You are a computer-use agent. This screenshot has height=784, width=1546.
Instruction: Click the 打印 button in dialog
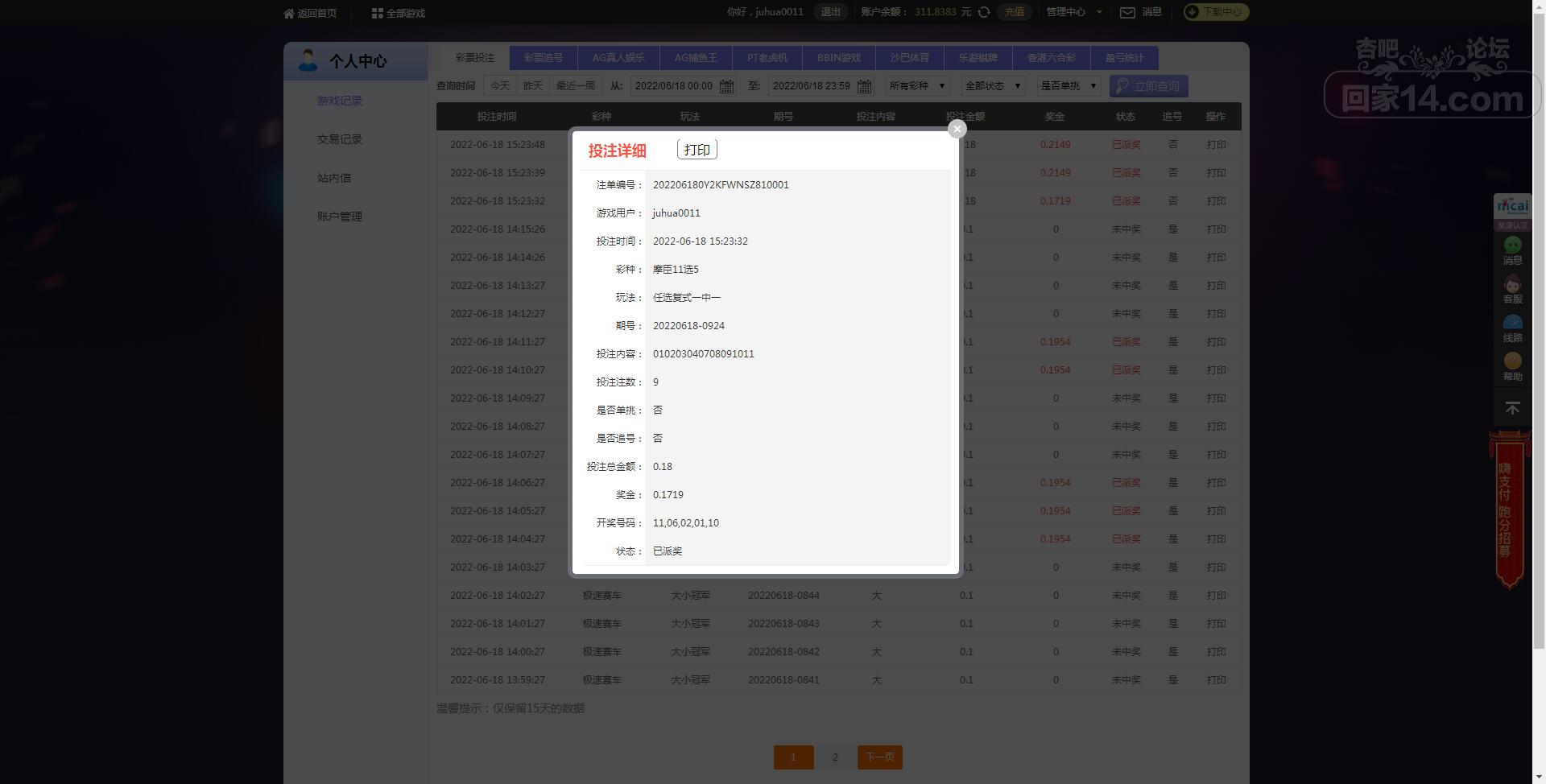click(x=697, y=150)
